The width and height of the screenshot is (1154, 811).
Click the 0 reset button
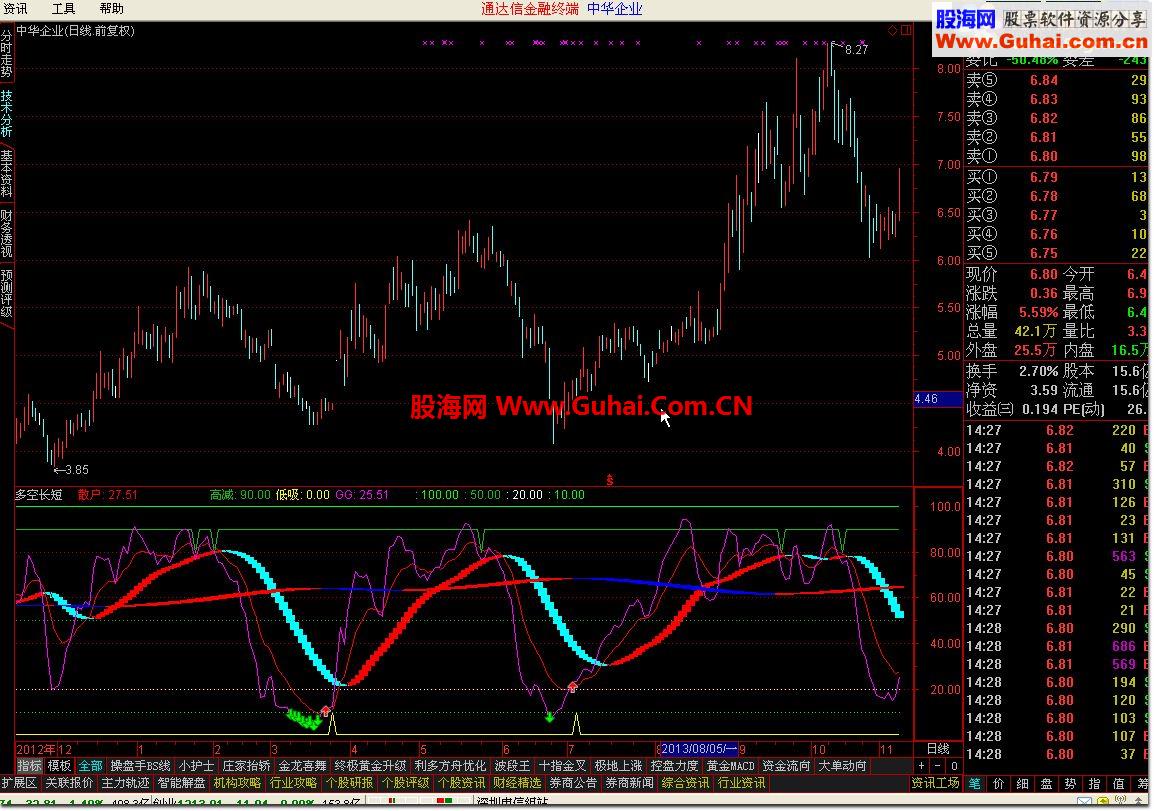[954, 766]
